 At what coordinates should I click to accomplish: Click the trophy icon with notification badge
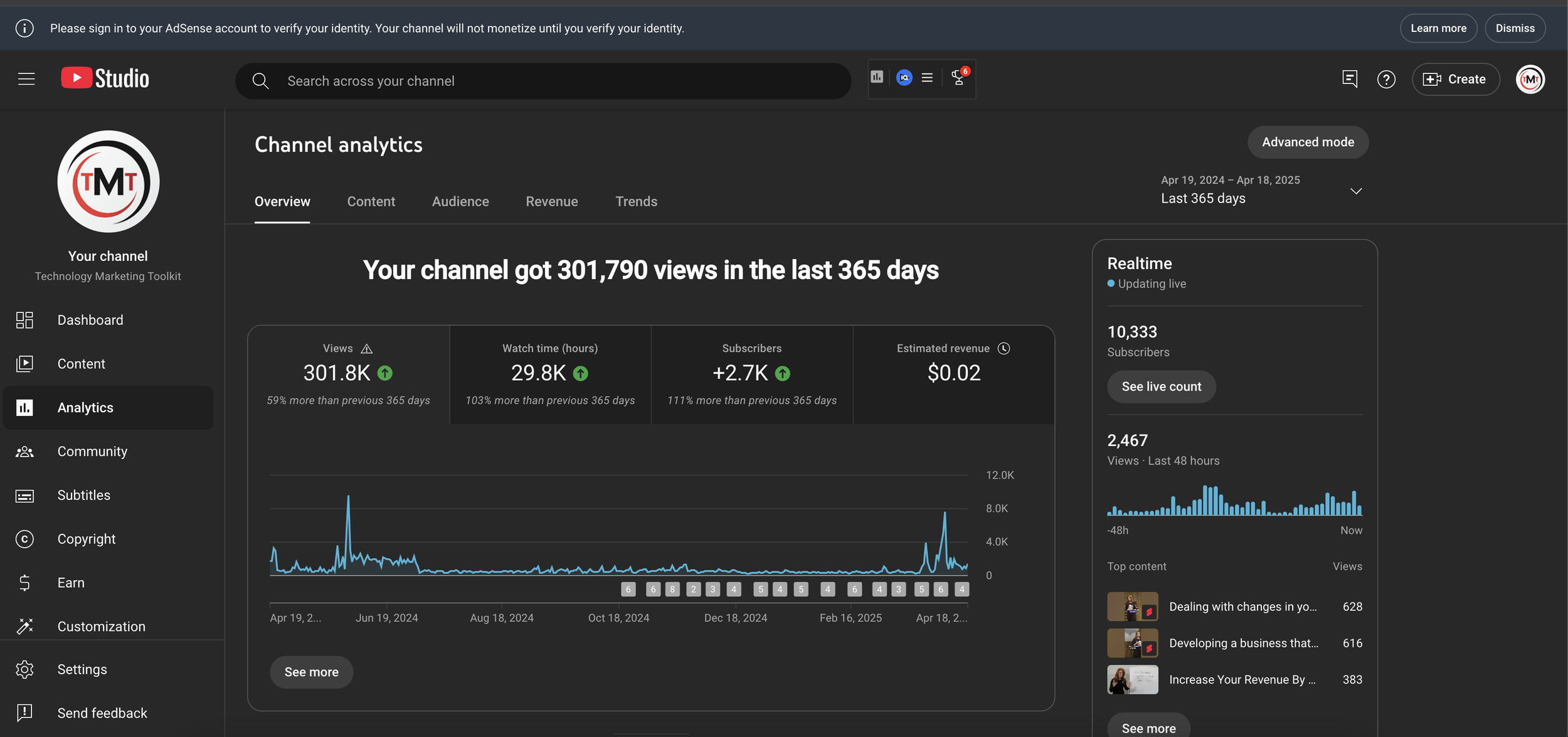(x=958, y=78)
